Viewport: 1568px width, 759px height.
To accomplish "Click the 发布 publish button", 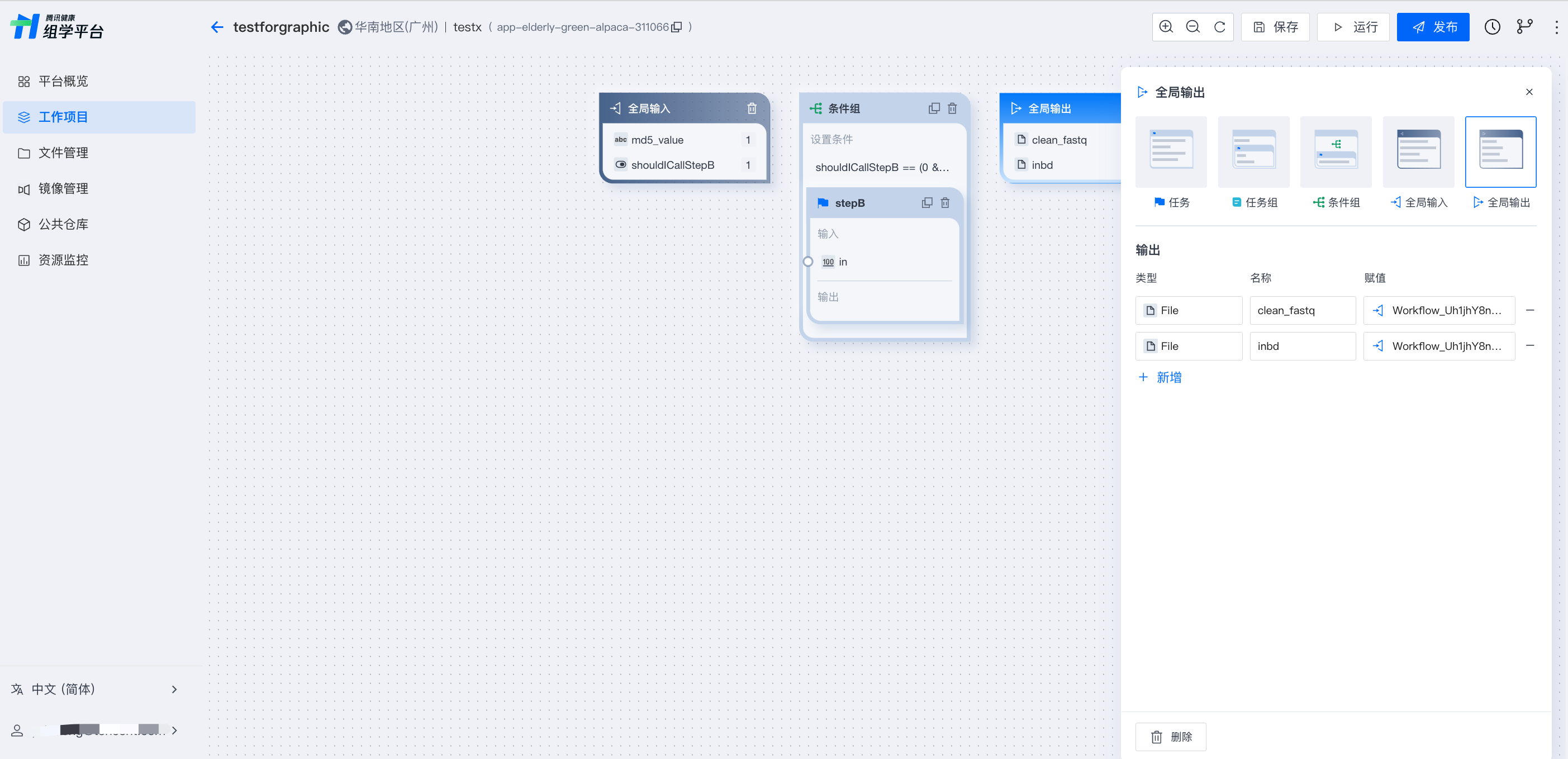I will pyautogui.click(x=1433, y=27).
